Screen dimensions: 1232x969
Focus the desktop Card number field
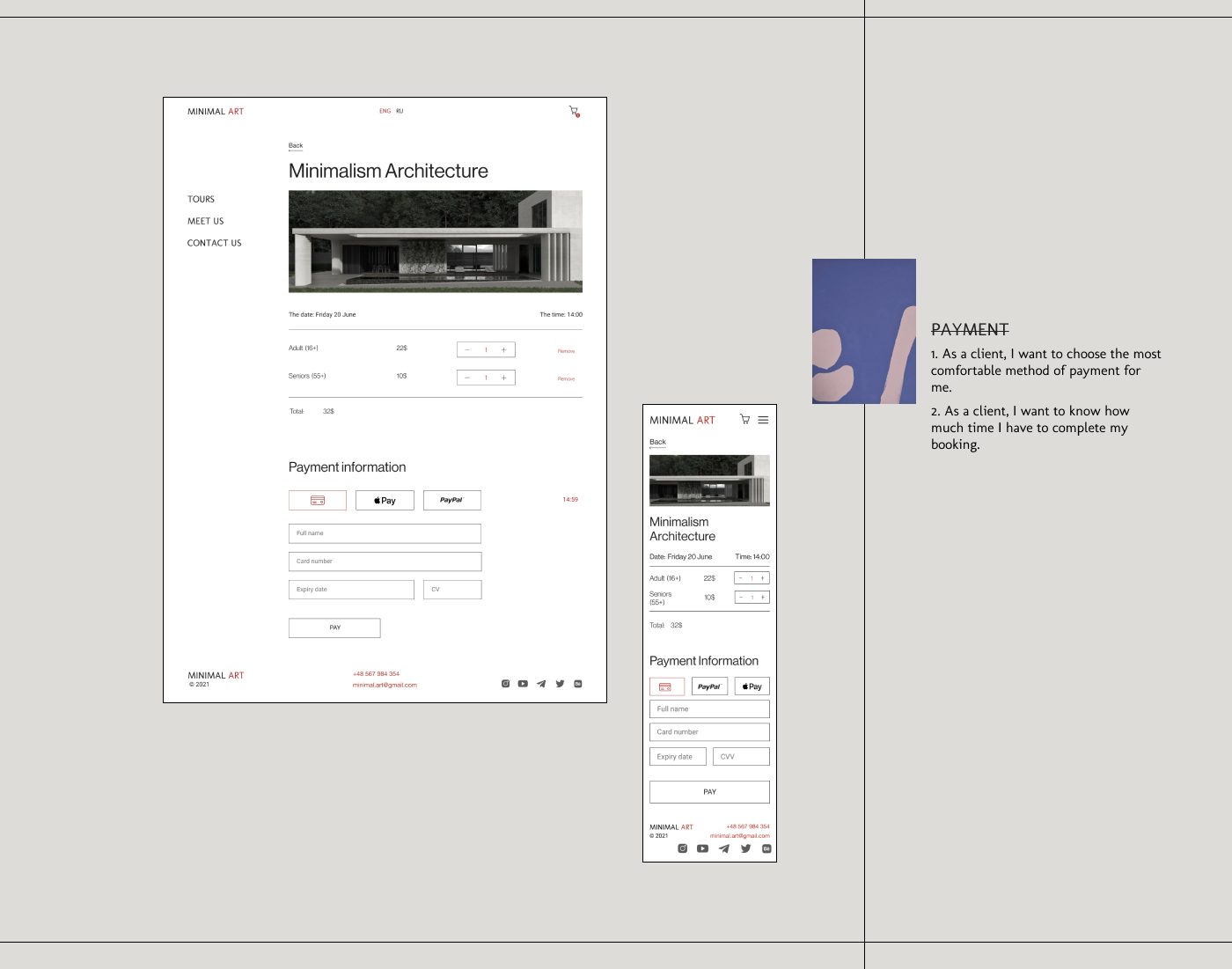(x=385, y=562)
